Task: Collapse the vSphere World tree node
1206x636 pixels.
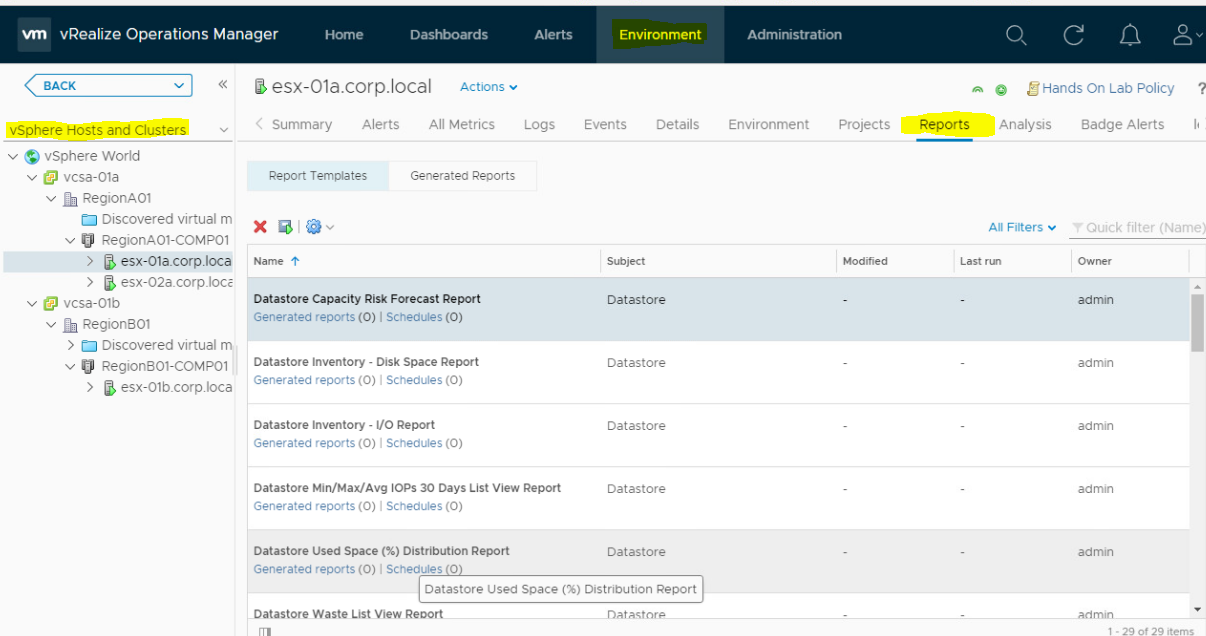Action: pos(13,156)
